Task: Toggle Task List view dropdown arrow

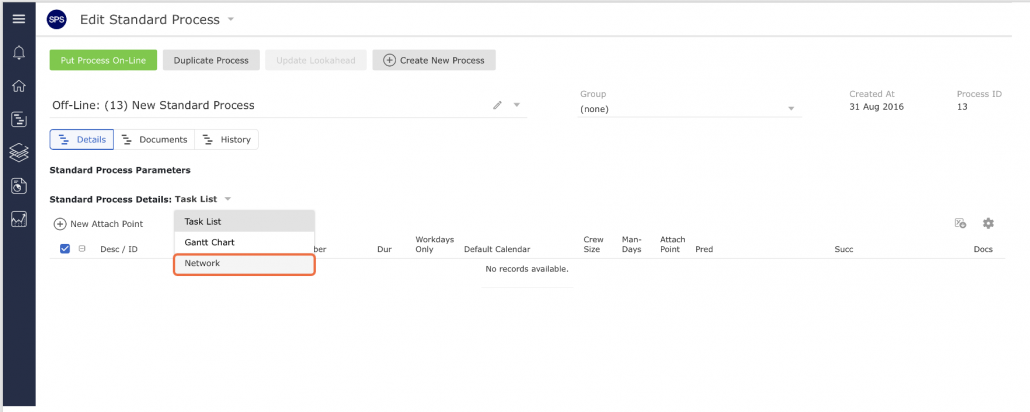Action: pyautogui.click(x=227, y=199)
